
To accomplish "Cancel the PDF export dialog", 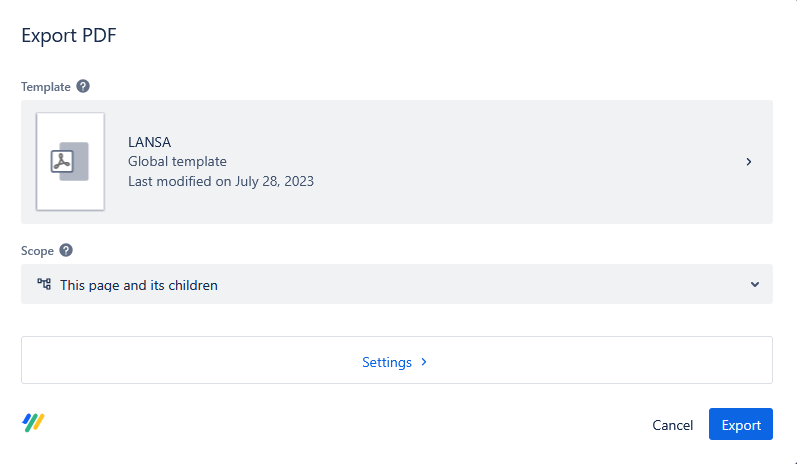I will point(672,425).
